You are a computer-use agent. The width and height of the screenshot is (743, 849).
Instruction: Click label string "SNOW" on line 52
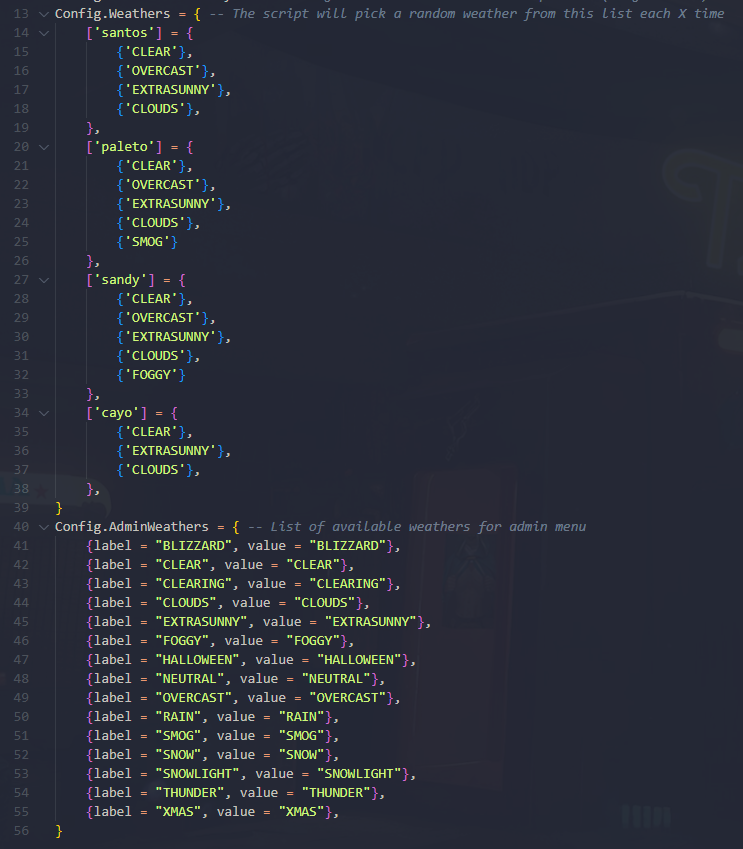178,755
